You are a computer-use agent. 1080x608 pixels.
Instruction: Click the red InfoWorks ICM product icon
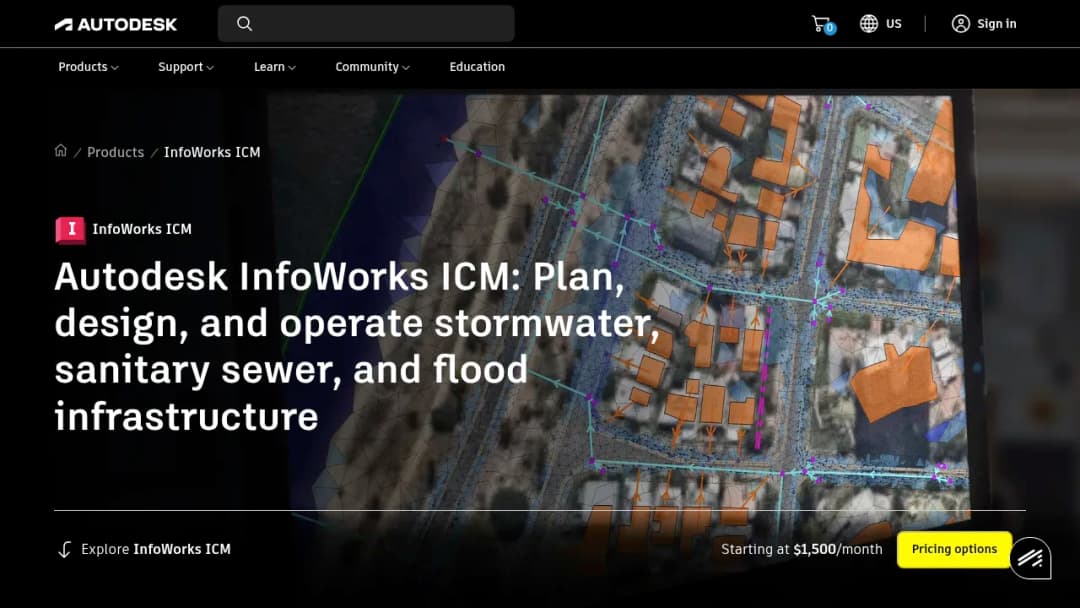pyautogui.click(x=70, y=230)
